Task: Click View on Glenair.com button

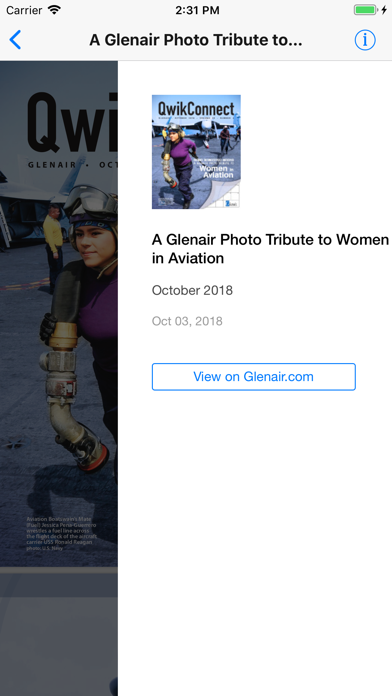Action: [253, 377]
